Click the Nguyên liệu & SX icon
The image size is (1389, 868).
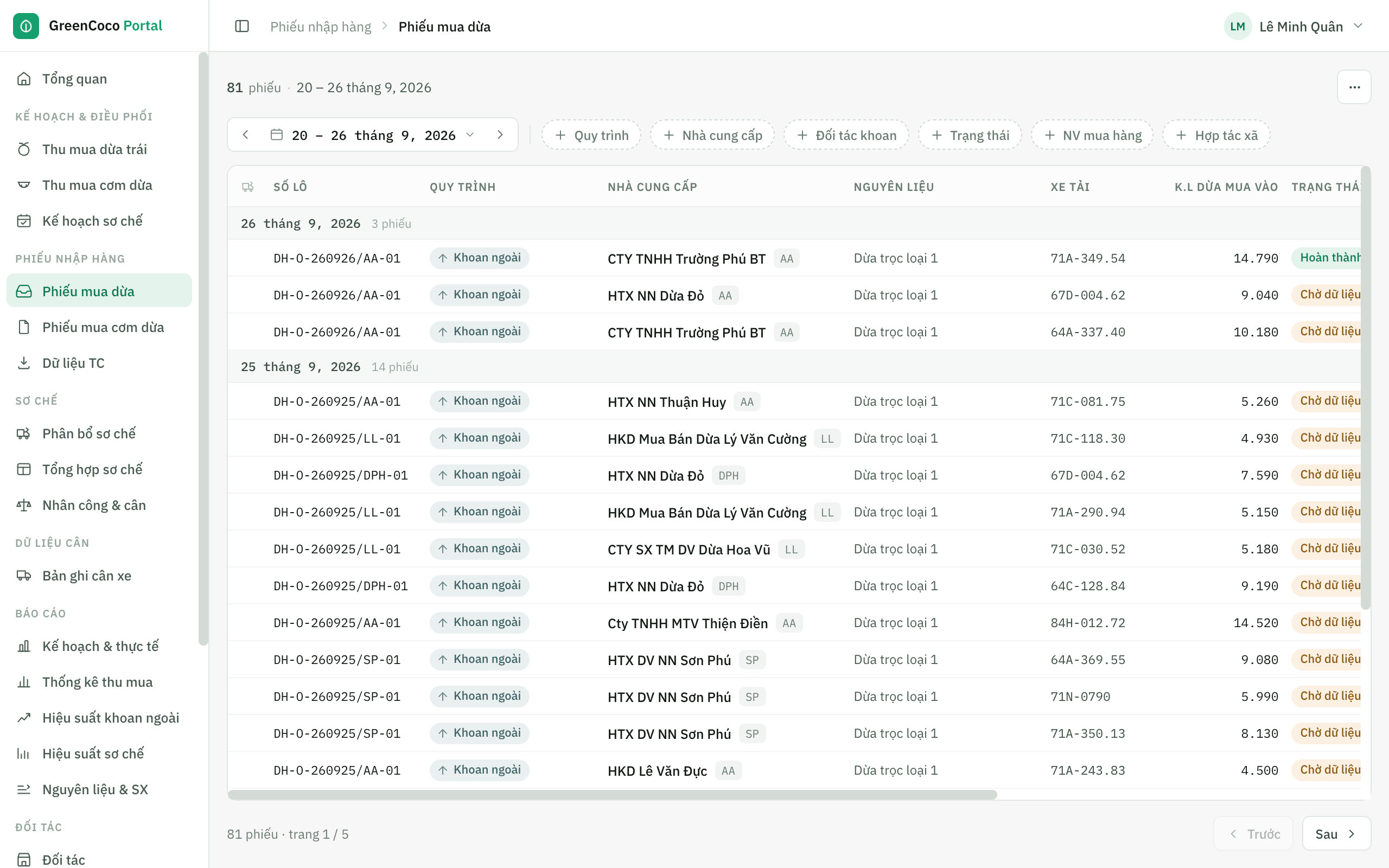coord(23,789)
